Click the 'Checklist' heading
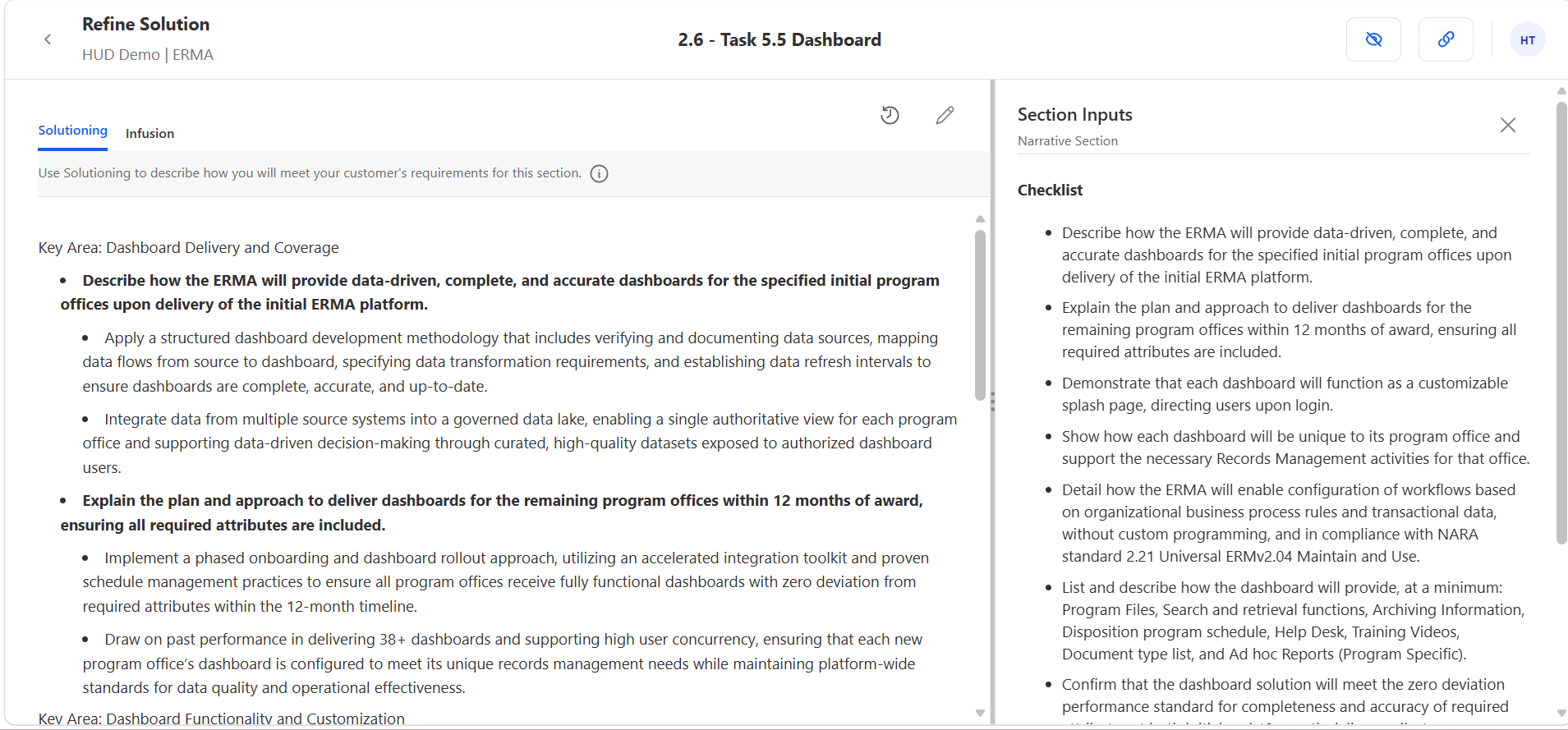This screenshot has width=1568, height=730. click(1050, 191)
